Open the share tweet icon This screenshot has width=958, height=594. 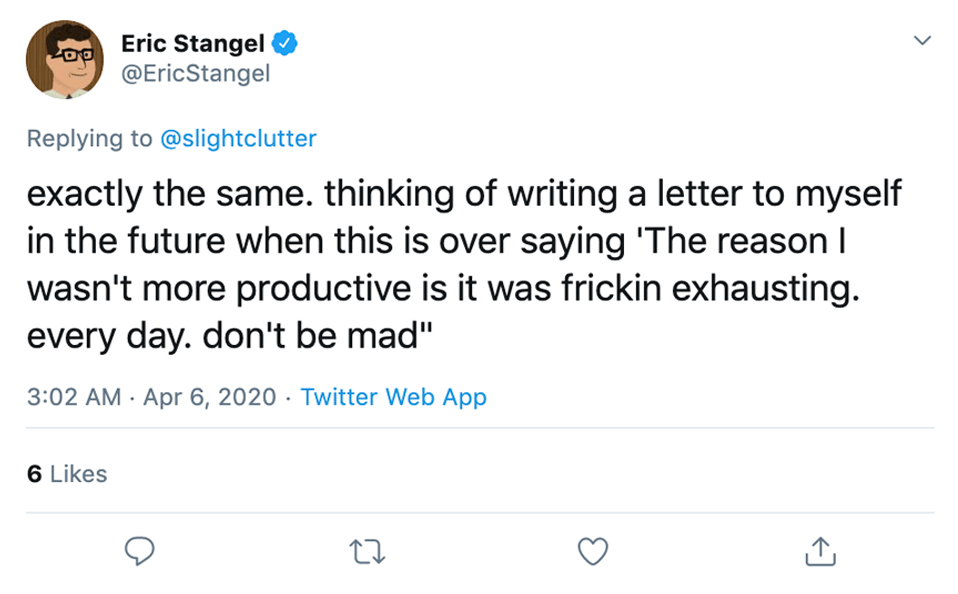pyautogui.click(x=819, y=550)
